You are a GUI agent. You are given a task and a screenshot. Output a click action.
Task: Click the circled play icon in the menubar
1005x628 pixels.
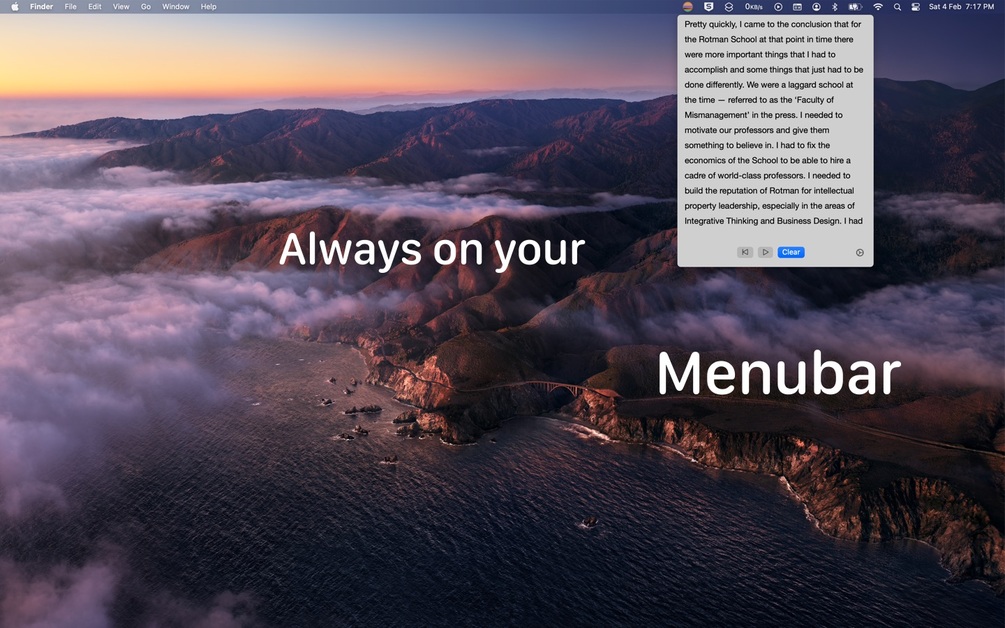tap(777, 6)
